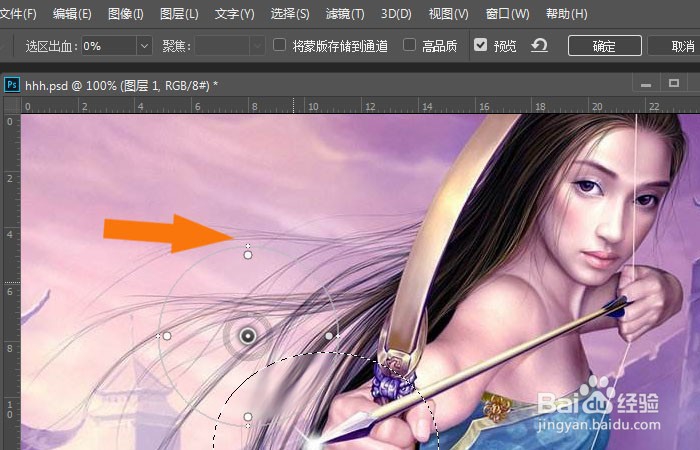Click the ruler origin corner box
This screenshot has height=450, width=700.
click(x=12, y=105)
